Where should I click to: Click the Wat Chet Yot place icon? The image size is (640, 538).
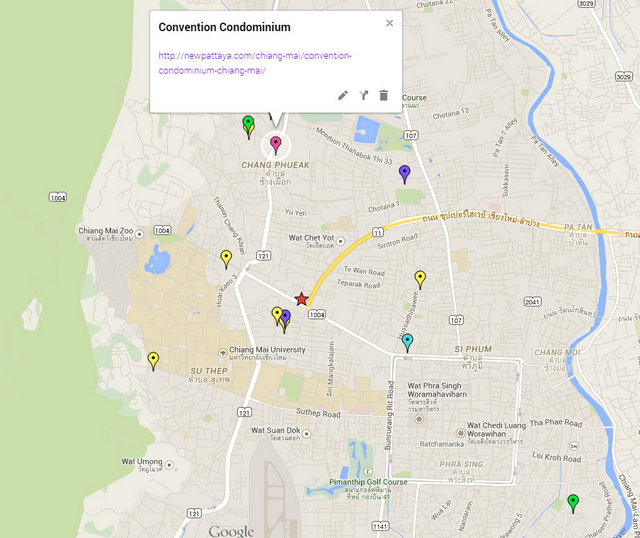(340, 241)
